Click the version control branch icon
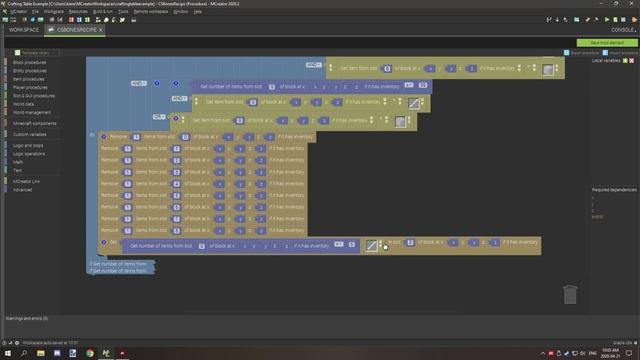Screen dimensions: 640x360 point(549,20)
